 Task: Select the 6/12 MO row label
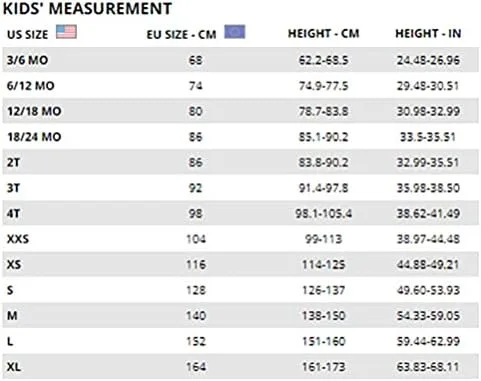tap(31, 86)
